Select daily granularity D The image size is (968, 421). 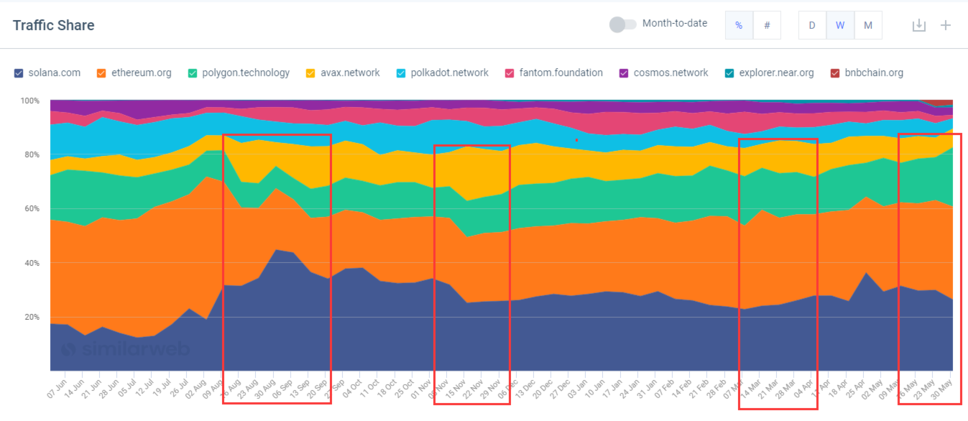coord(812,25)
